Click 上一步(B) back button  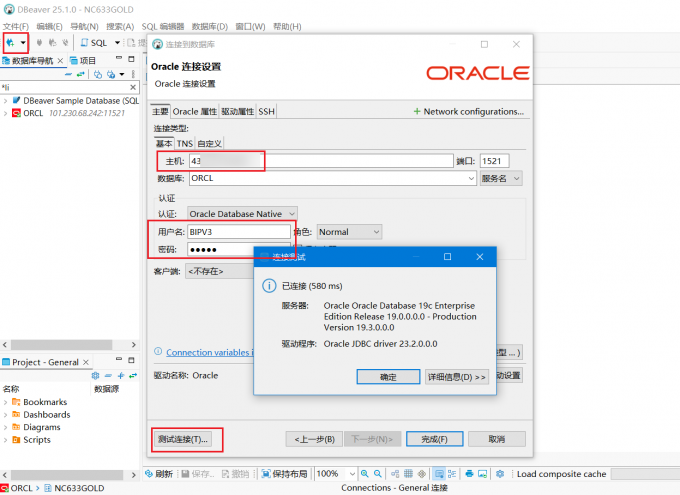point(314,439)
